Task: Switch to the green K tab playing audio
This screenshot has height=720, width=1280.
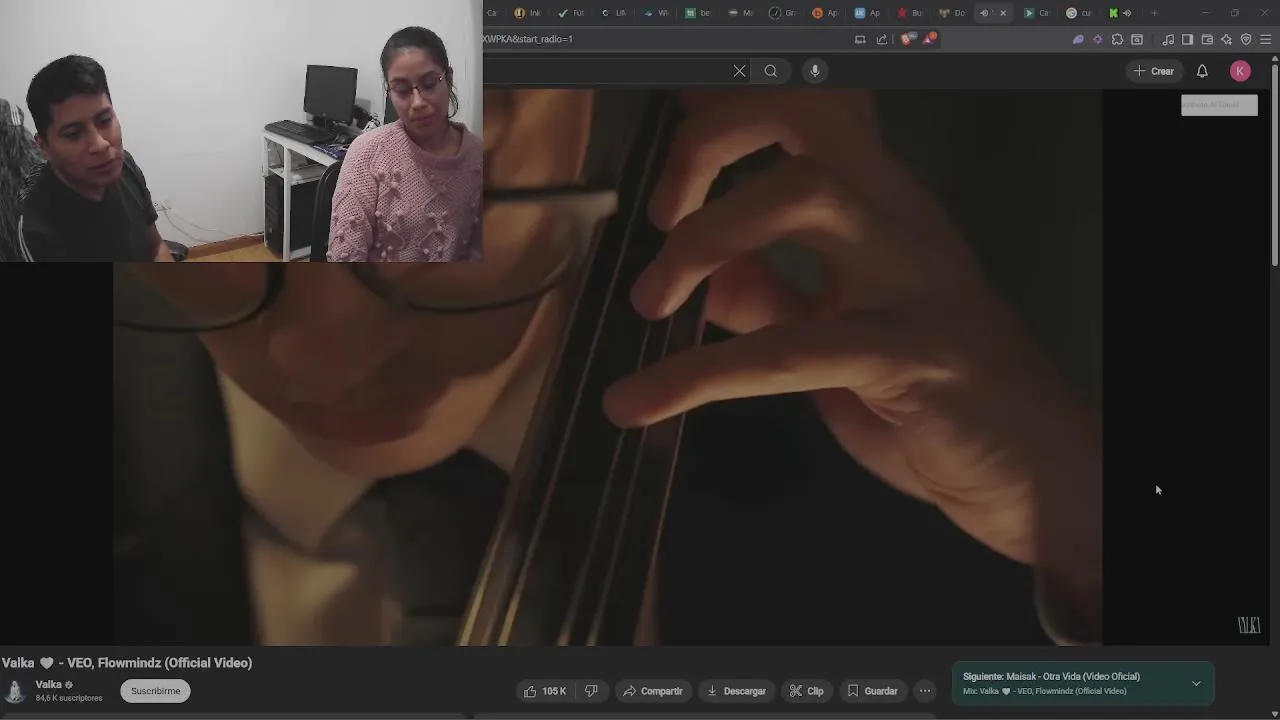Action: pyautogui.click(x=1120, y=13)
